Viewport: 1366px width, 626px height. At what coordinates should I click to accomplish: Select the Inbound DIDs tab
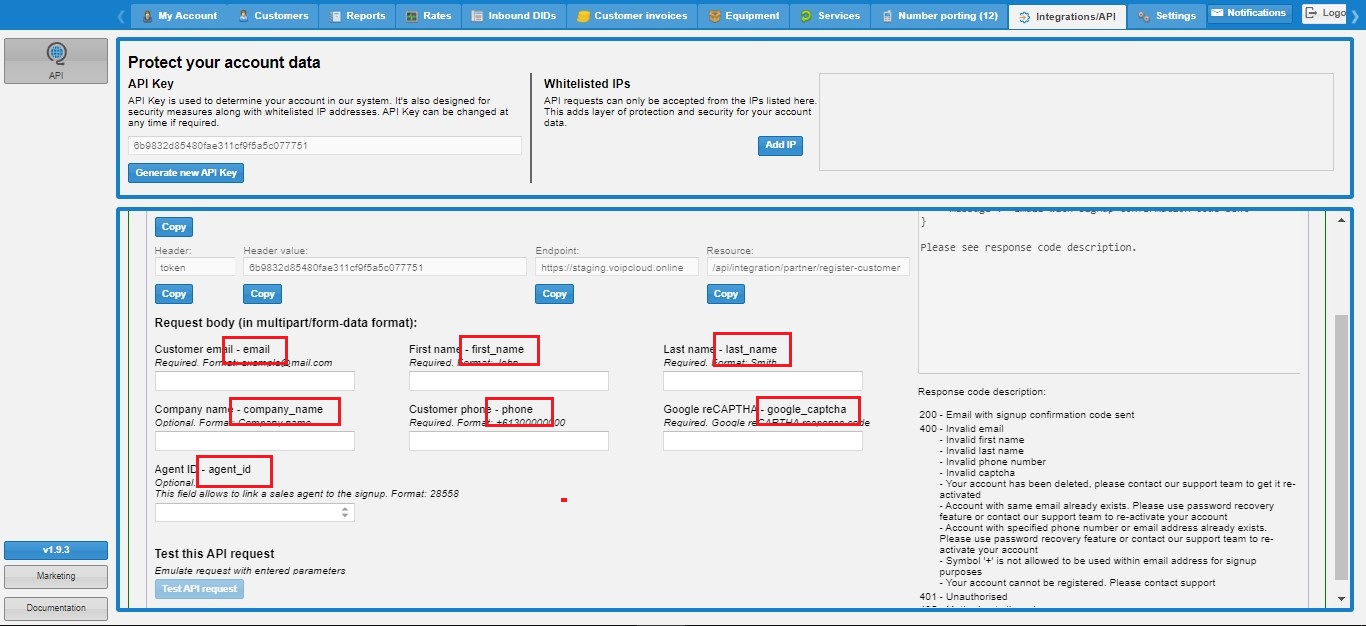[513, 16]
